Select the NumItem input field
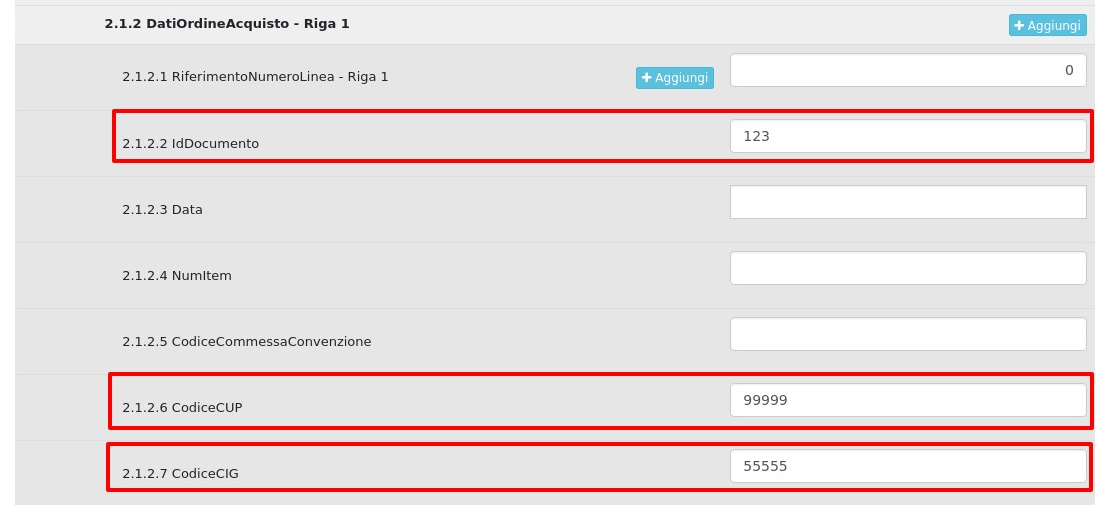1105x505 pixels. click(x=907, y=268)
